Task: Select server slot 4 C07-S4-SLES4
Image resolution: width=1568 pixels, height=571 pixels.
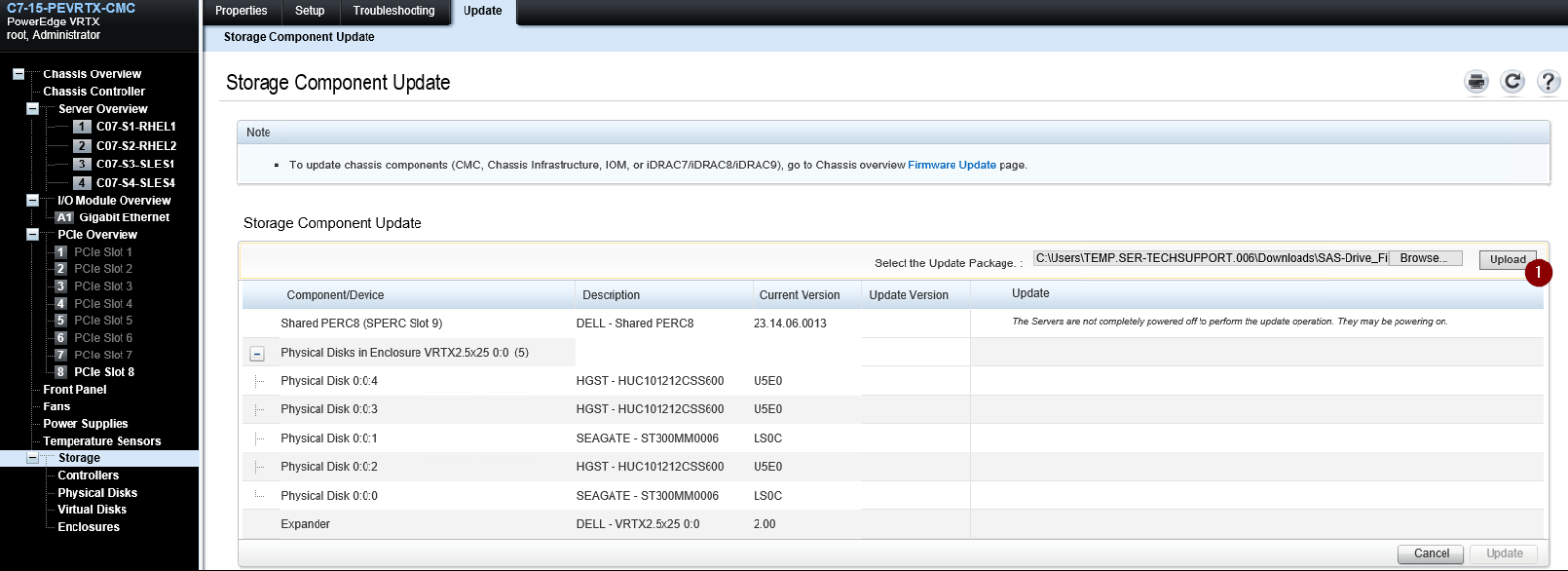Action: coord(135,183)
